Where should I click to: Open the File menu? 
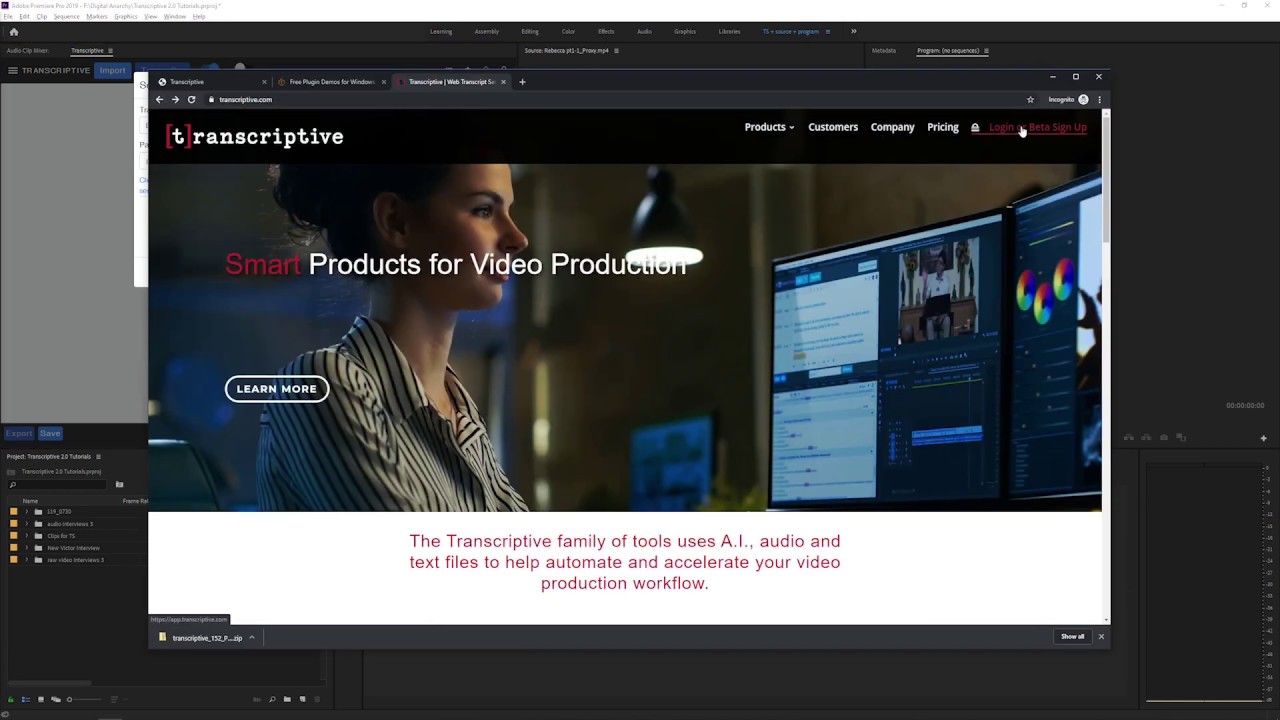[x=7, y=17]
